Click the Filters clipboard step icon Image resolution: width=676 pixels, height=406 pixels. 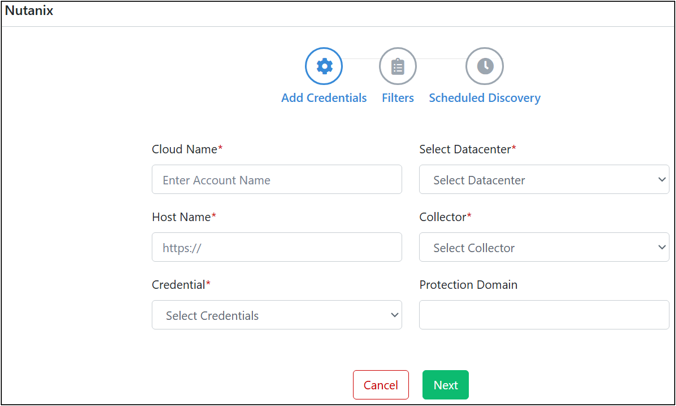(x=397, y=66)
